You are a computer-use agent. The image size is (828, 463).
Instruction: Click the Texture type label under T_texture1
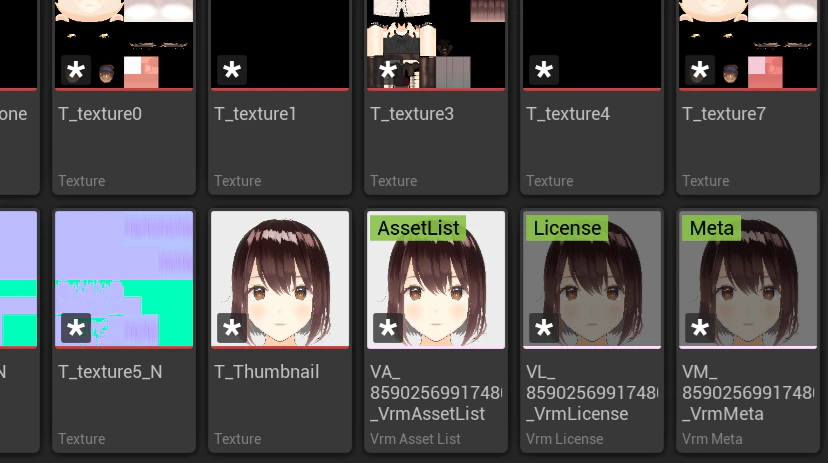[238, 181]
